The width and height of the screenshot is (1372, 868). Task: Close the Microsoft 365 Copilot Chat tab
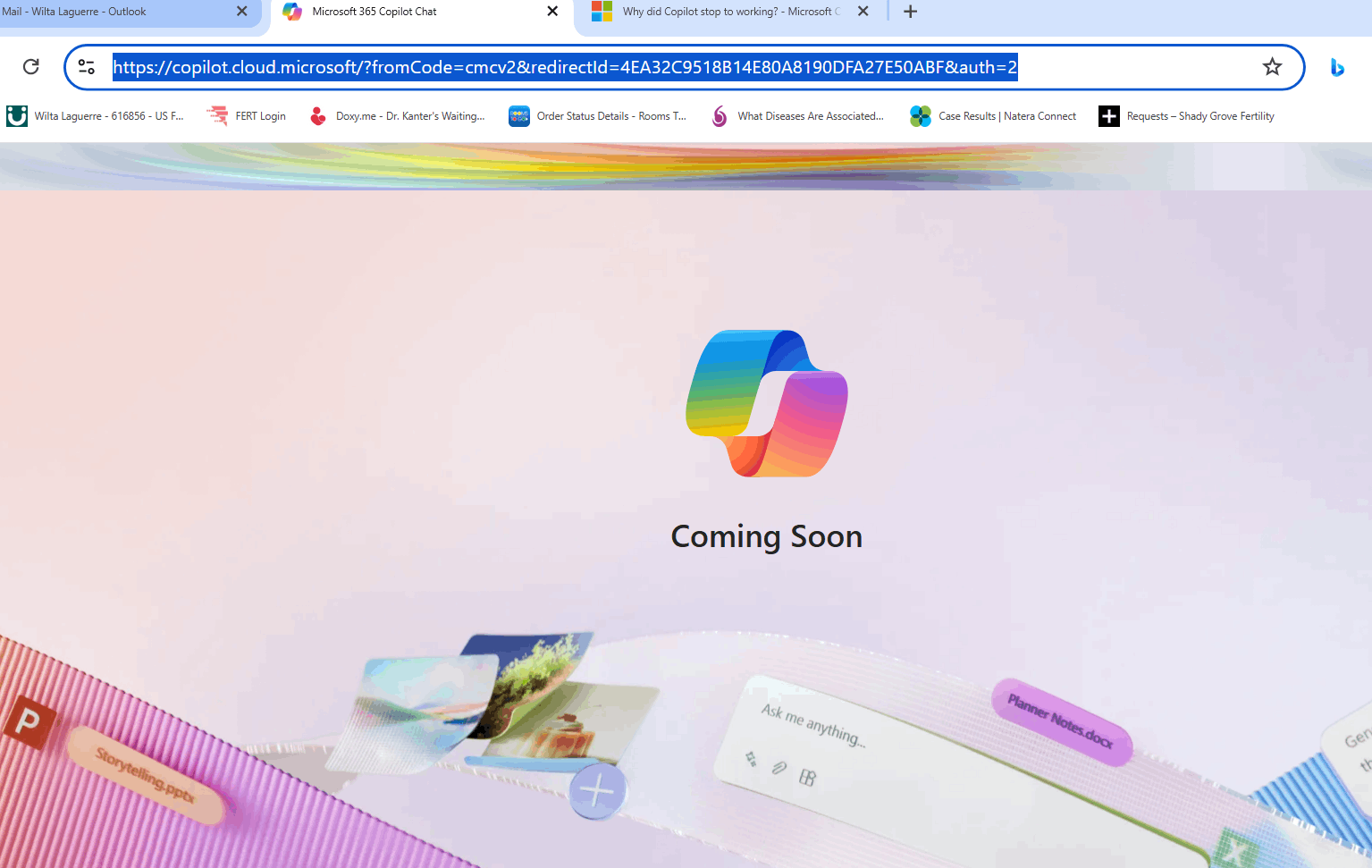pyautogui.click(x=552, y=12)
